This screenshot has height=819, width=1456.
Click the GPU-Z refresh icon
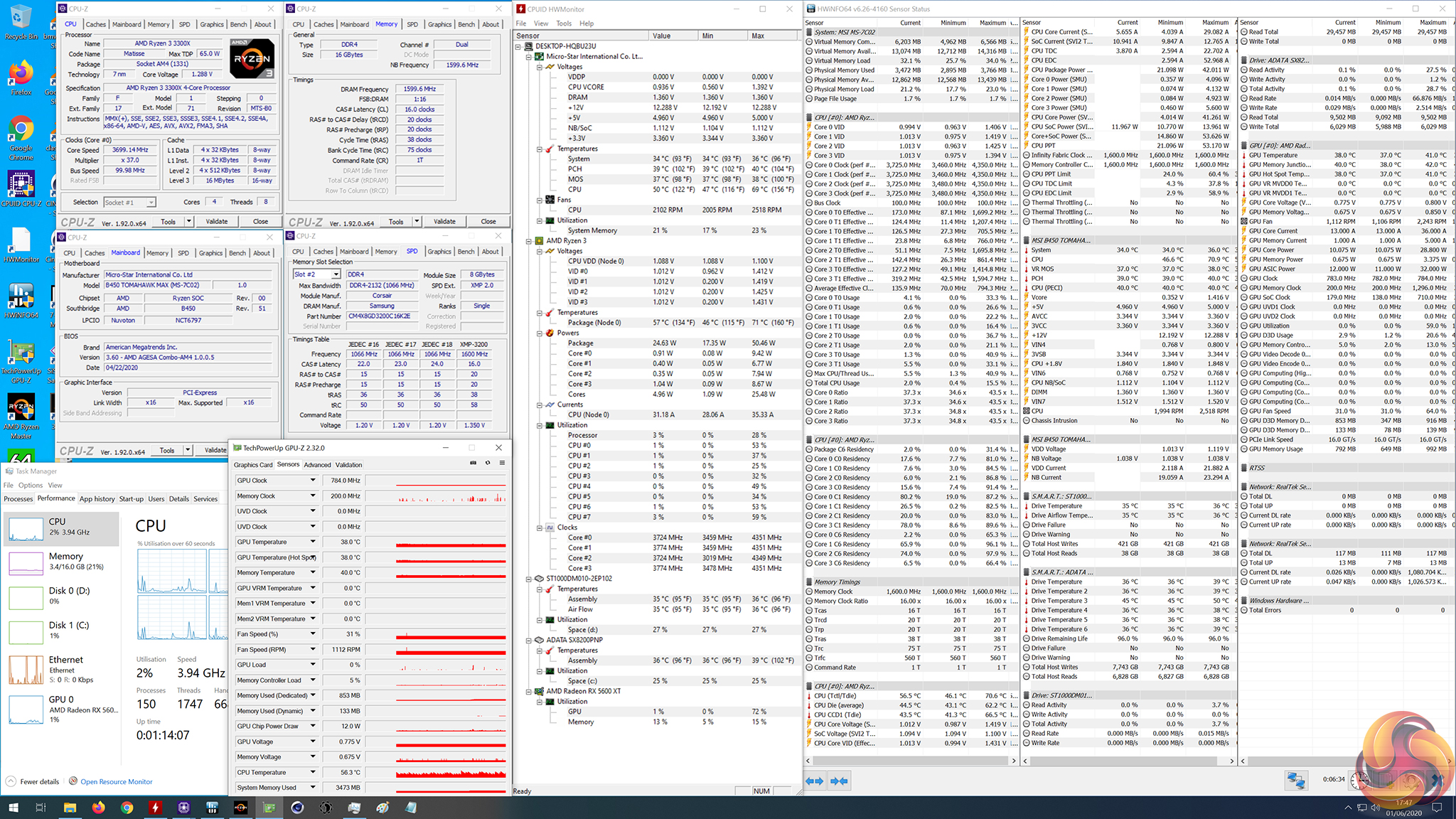pyautogui.click(x=488, y=463)
